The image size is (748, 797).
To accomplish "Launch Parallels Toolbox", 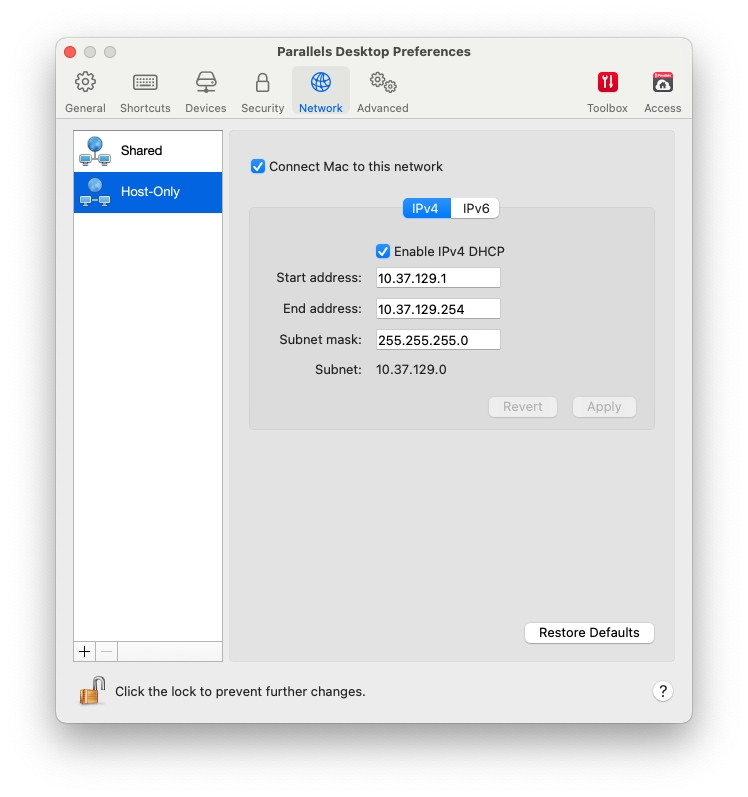I will tap(607, 91).
